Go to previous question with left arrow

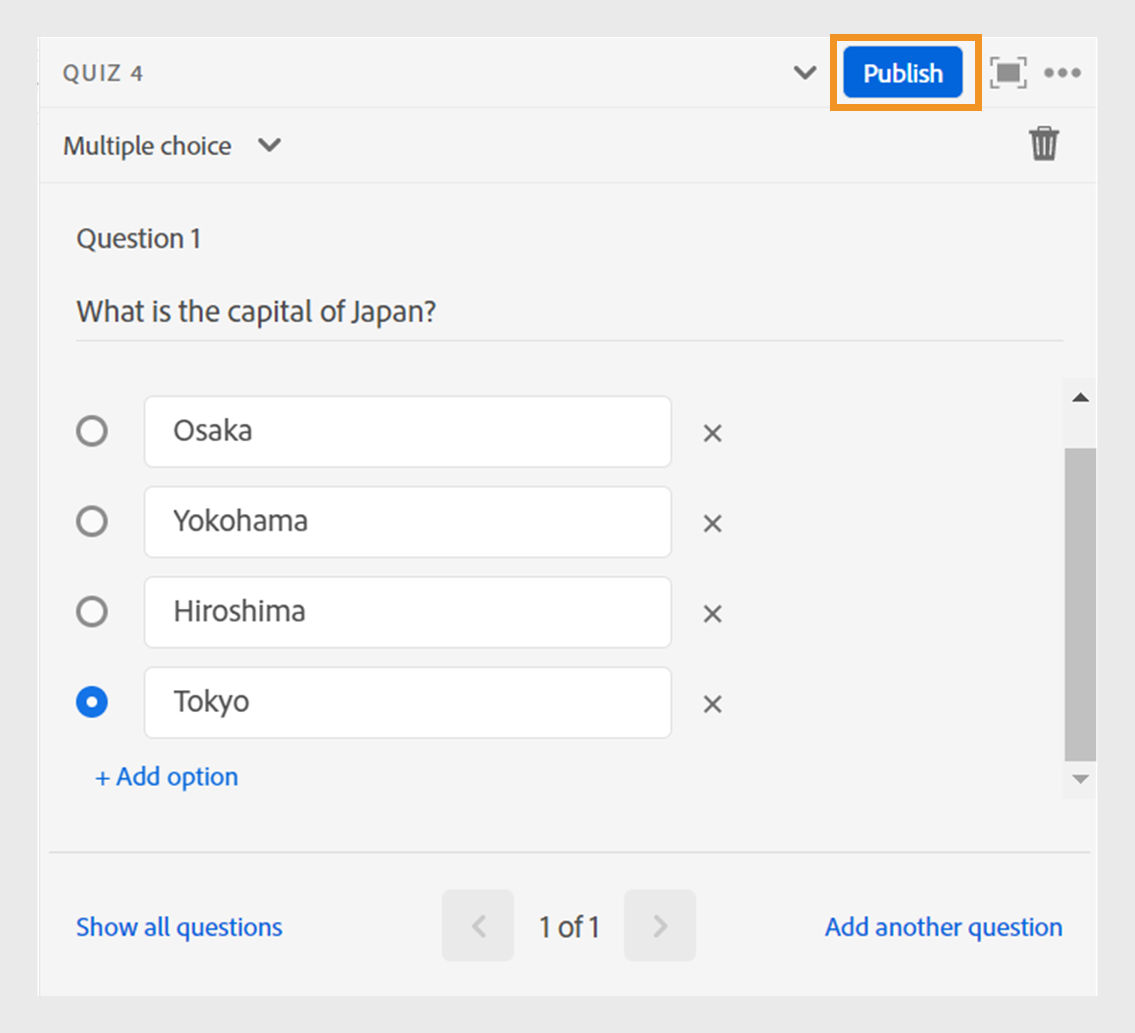coord(477,925)
